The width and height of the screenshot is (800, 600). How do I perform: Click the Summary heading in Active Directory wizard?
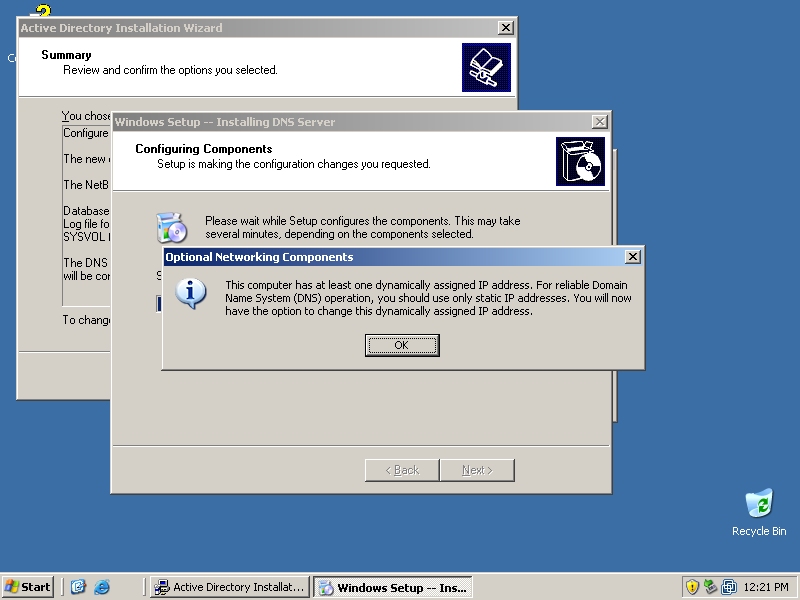(66, 55)
